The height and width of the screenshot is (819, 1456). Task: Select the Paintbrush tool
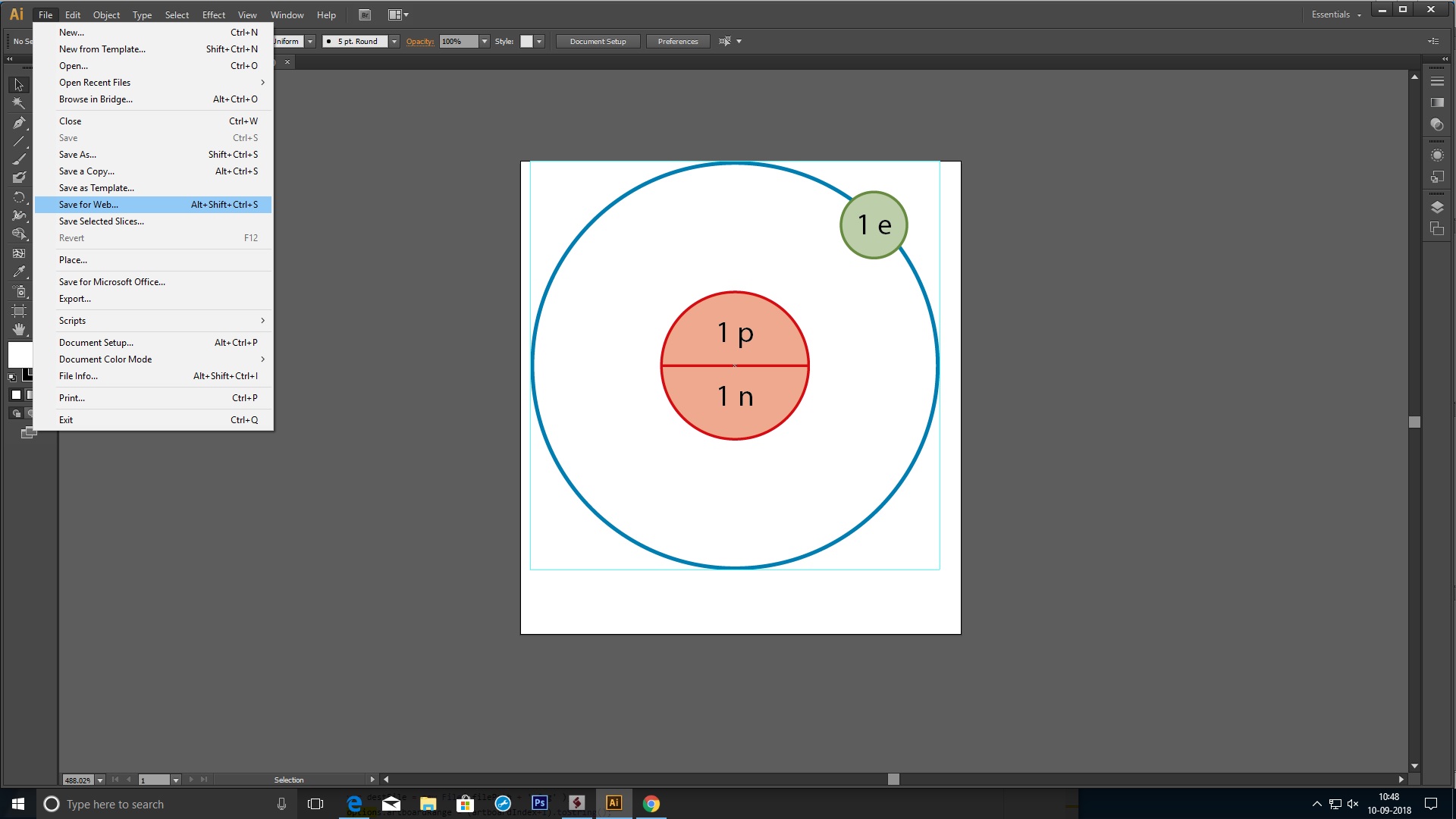(19, 159)
